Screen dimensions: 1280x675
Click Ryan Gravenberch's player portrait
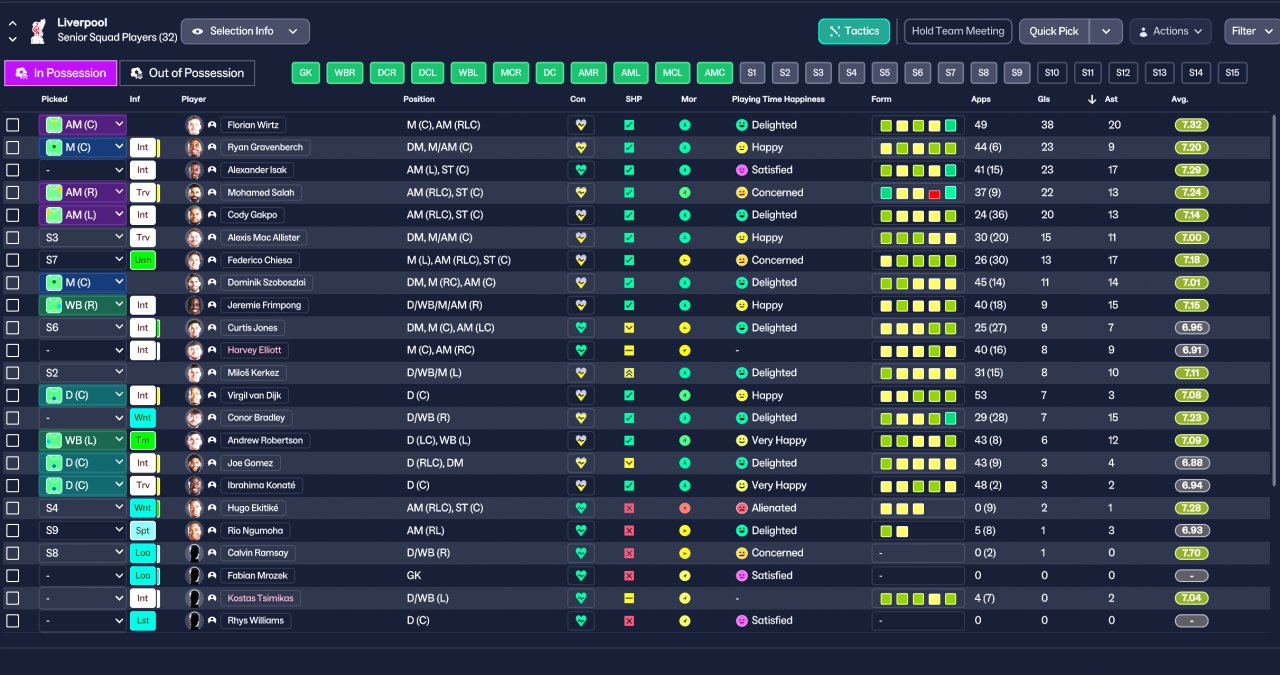click(194, 148)
